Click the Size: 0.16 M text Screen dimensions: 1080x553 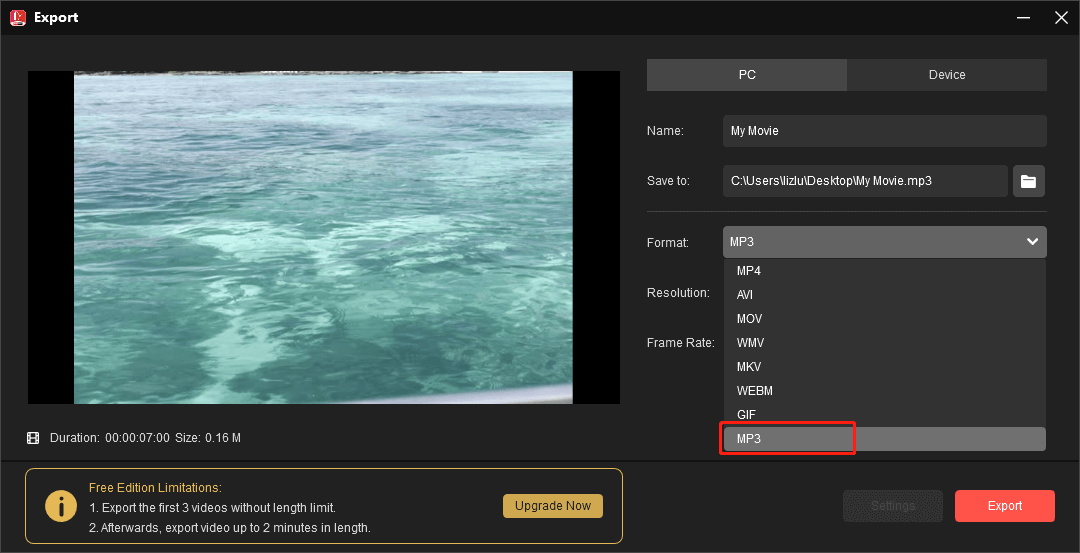pyautogui.click(x=208, y=438)
